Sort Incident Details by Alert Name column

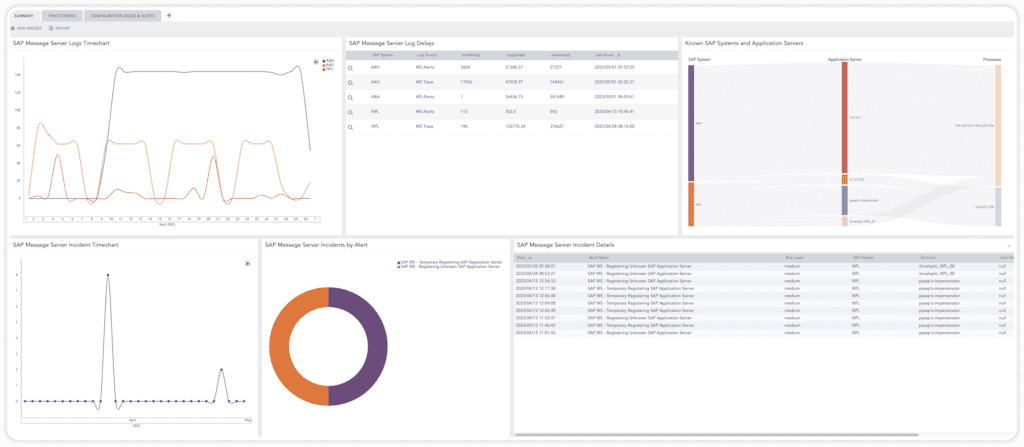tap(598, 258)
